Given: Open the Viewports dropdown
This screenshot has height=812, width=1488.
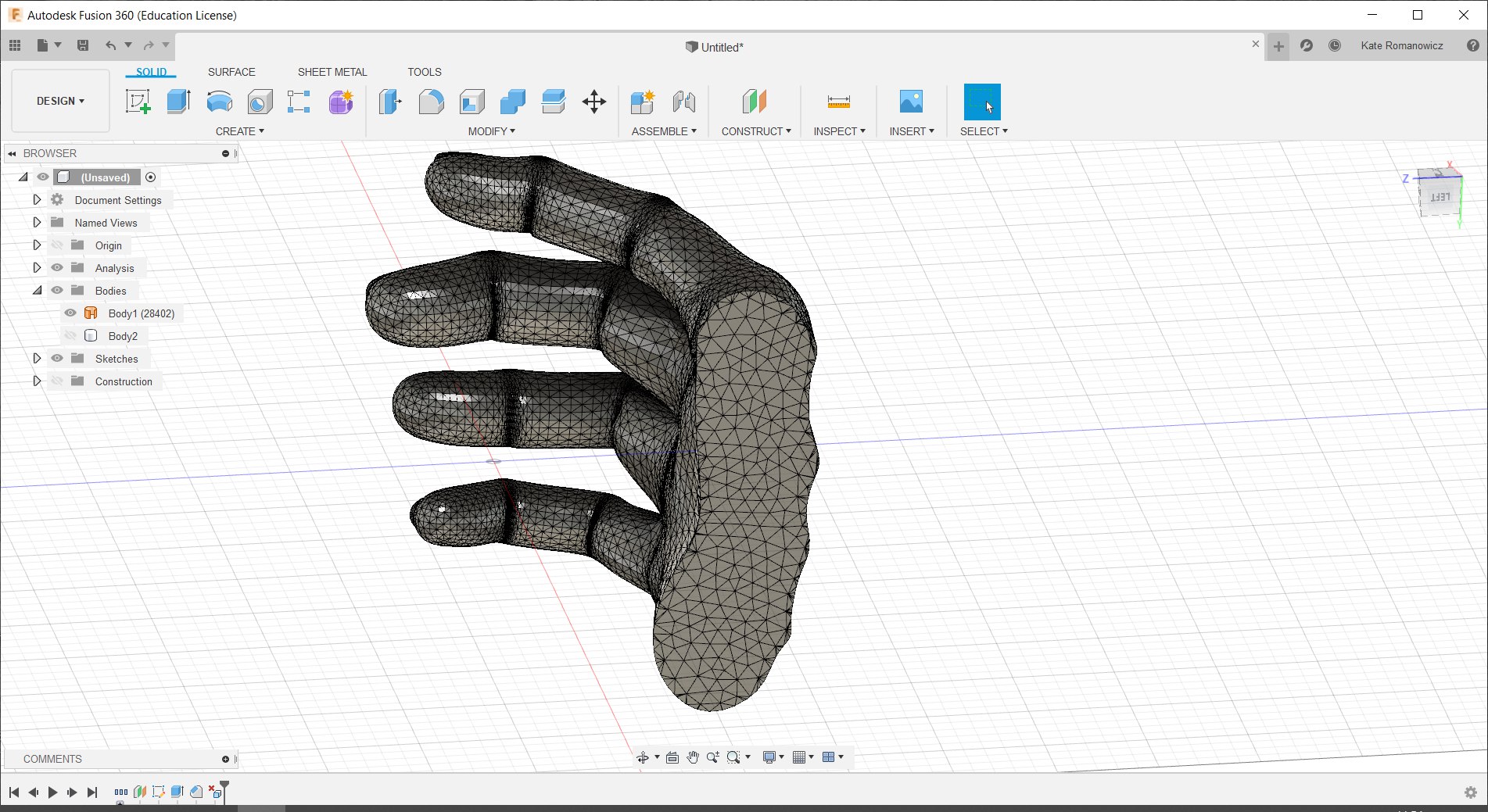Looking at the screenshot, I should (833, 757).
